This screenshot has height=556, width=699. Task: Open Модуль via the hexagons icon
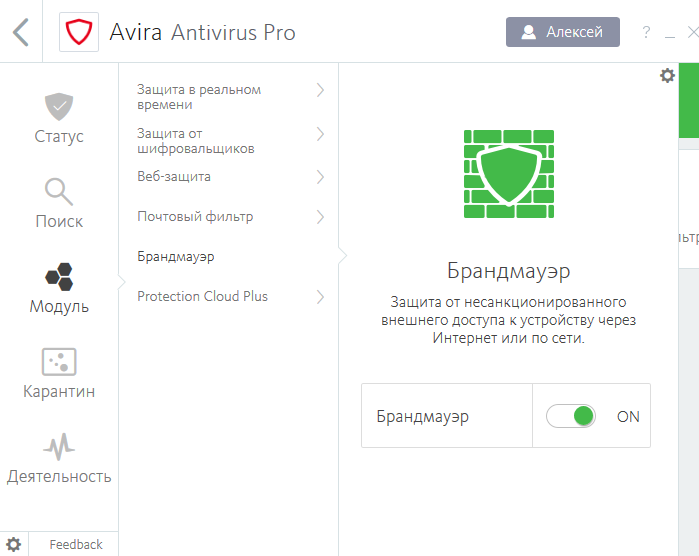tap(59, 276)
